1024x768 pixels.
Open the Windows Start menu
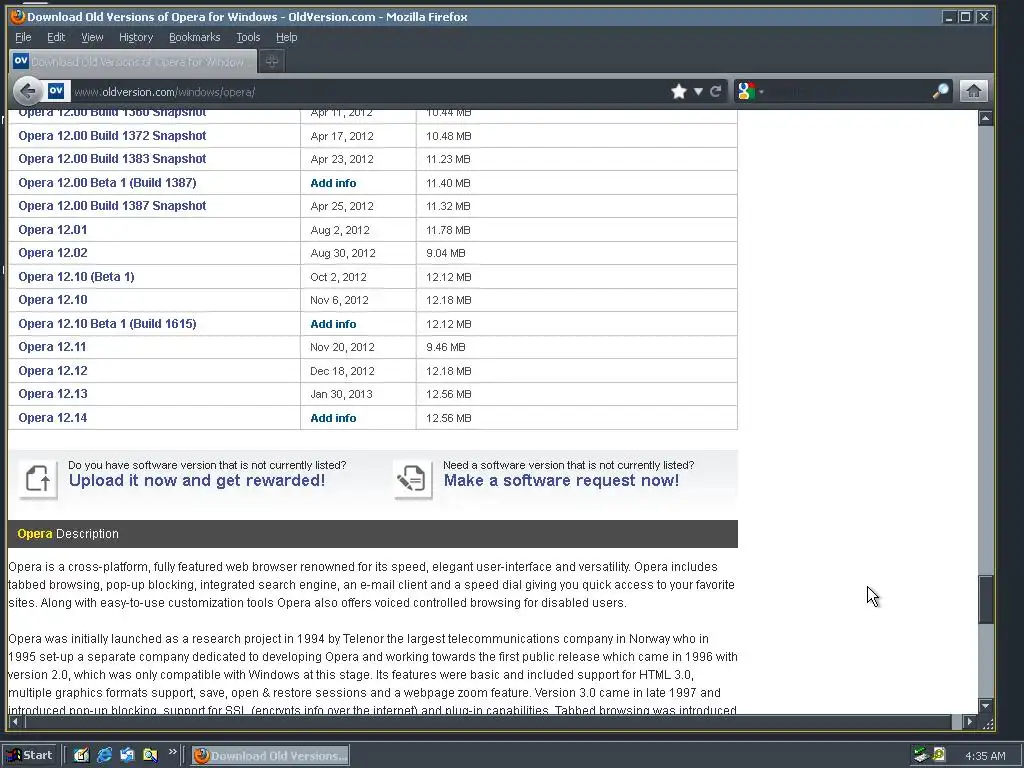(29, 755)
